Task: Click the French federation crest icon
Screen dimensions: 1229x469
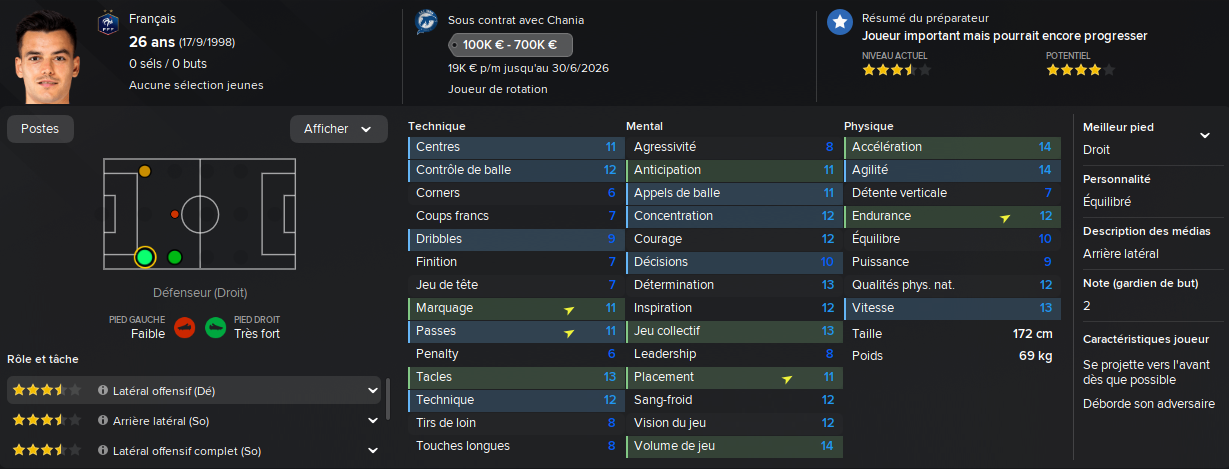Action: tap(108, 25)
